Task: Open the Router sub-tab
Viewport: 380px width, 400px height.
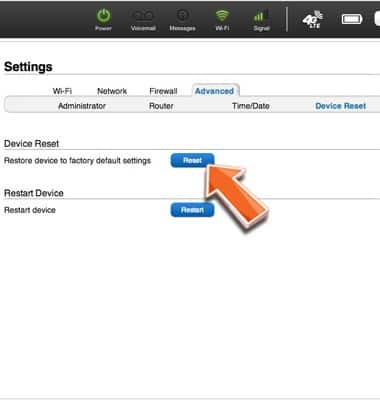Action: coord(161,106)
